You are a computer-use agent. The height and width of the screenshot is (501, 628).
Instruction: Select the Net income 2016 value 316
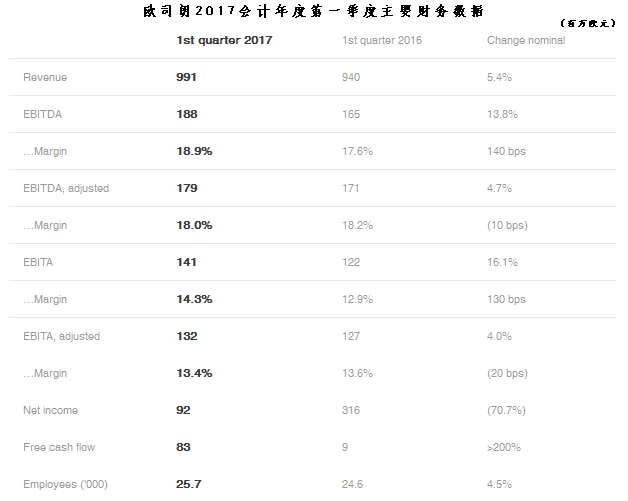click(x=351, y=410)
